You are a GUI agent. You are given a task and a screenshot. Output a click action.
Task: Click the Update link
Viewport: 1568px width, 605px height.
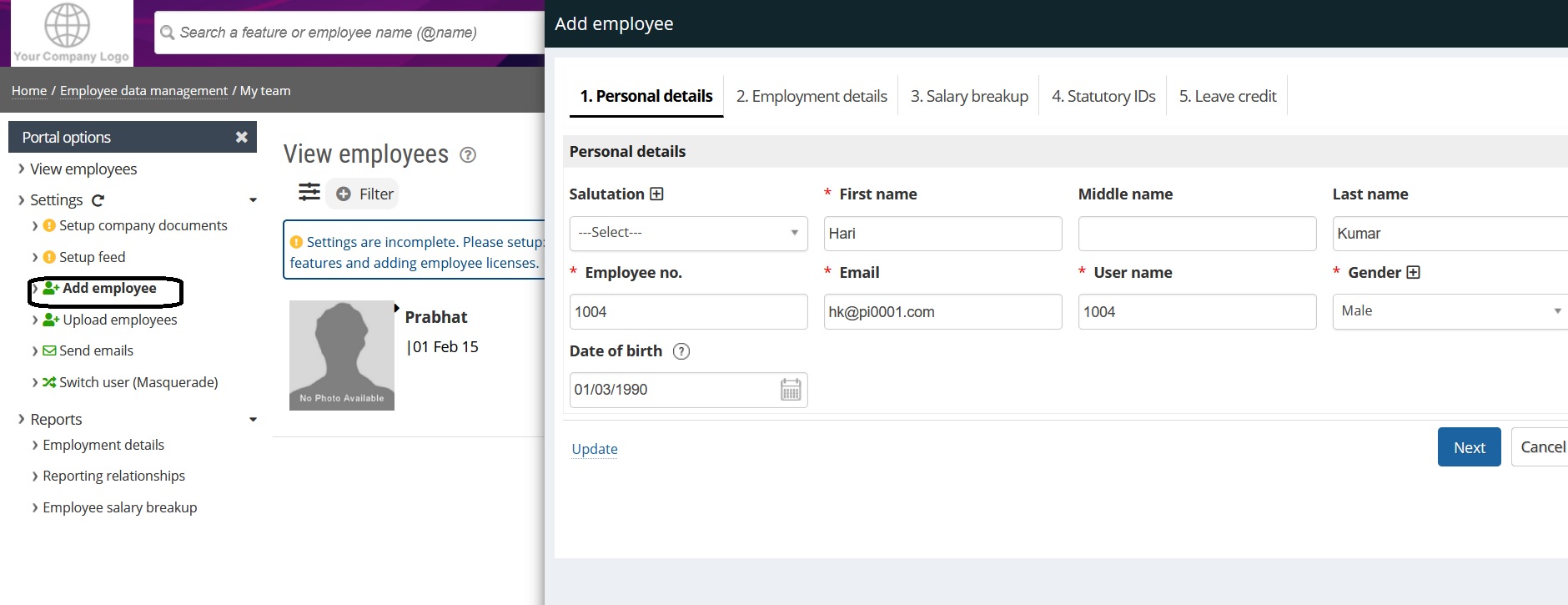point(595,449)
